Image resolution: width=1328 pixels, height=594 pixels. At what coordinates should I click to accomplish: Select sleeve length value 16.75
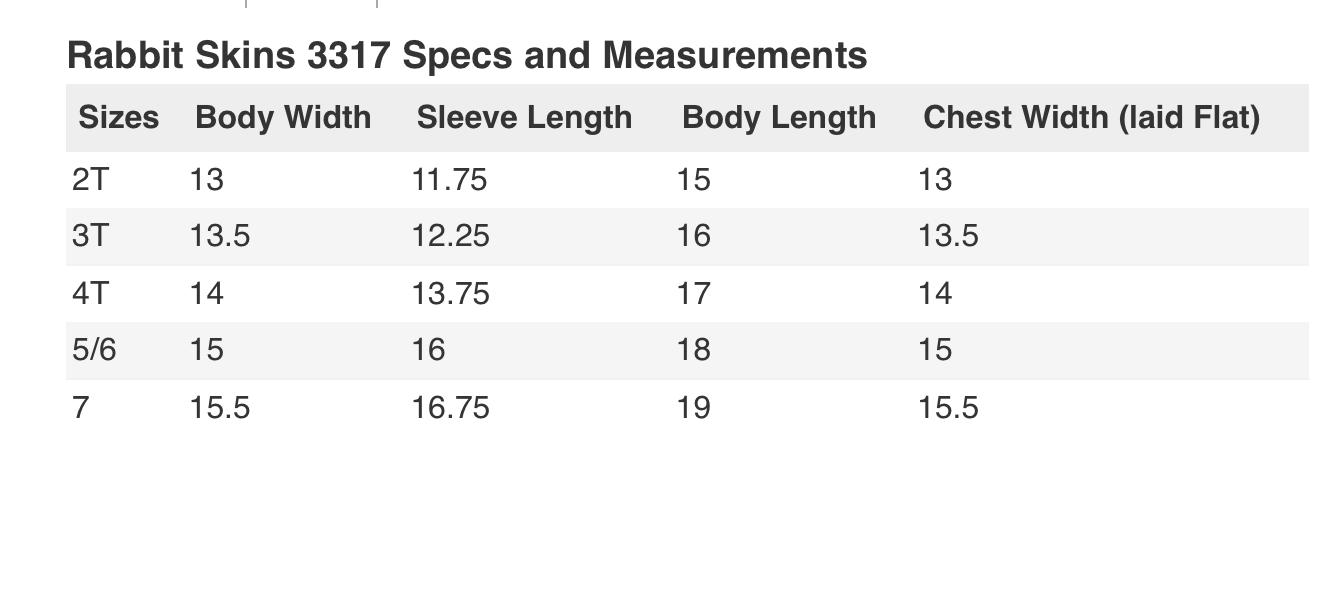tap(450, 407)
